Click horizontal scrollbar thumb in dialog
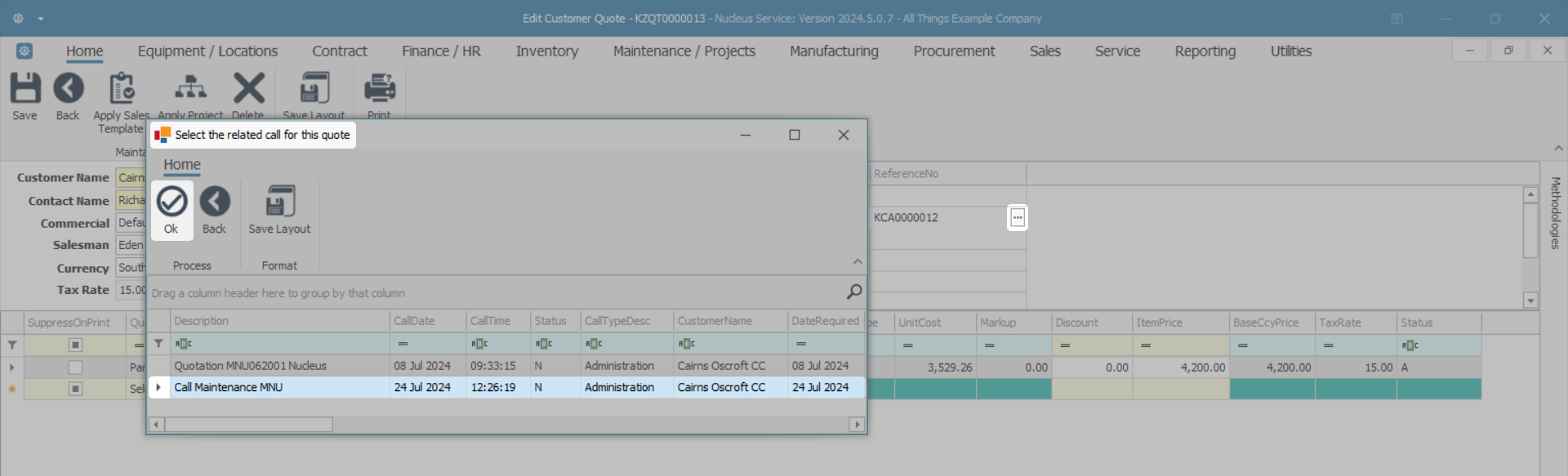This screenshot has width=1568, height=476. click(x=248, y=425)
